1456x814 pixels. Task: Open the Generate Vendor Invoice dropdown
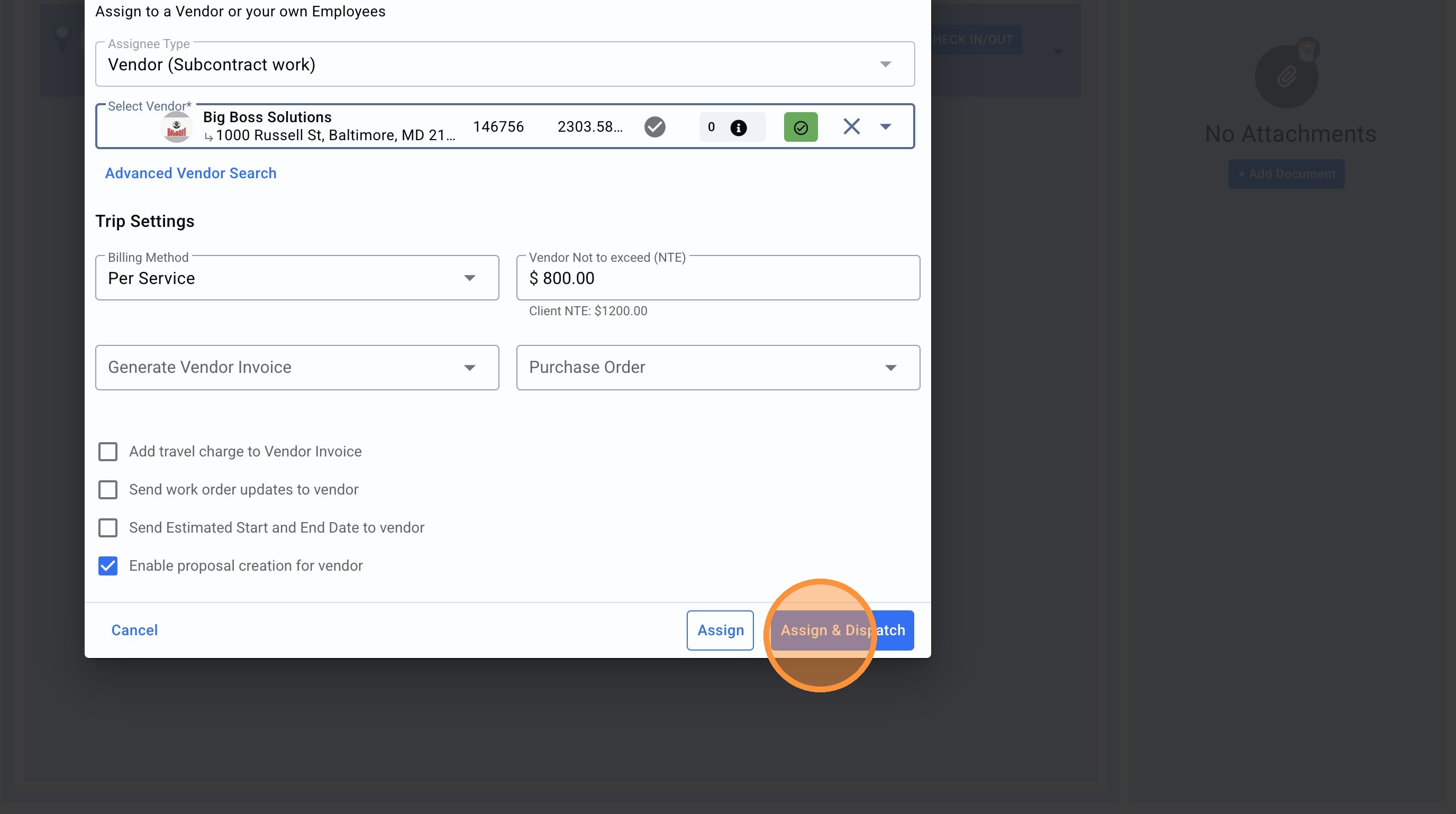coord(469,368)
